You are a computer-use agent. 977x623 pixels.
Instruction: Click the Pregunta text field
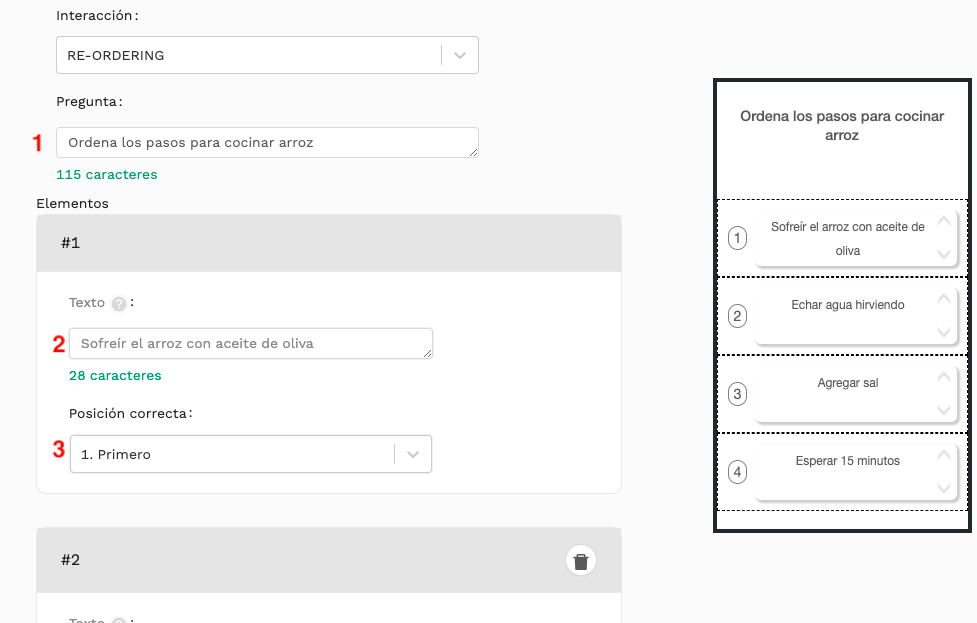coord(267,143)
